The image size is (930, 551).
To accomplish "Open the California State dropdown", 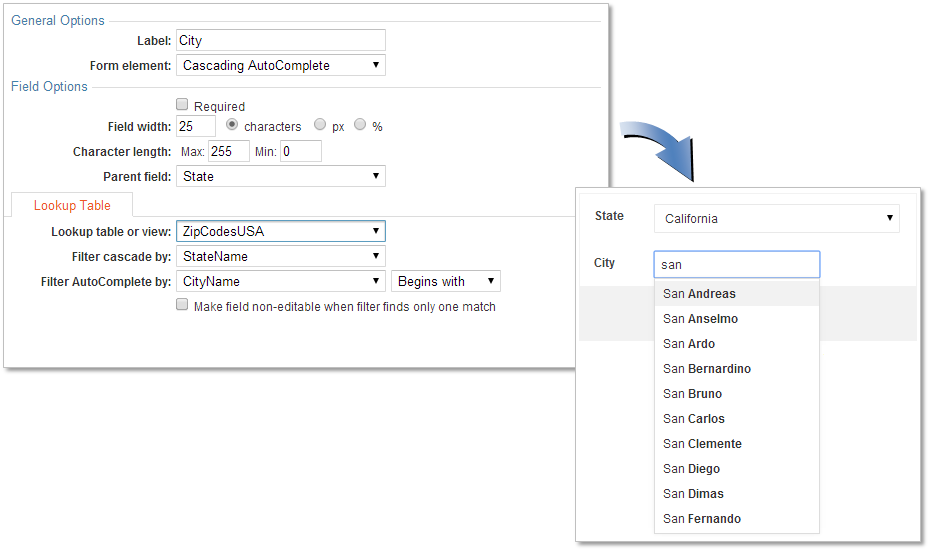I will click(x=776, y=218).
